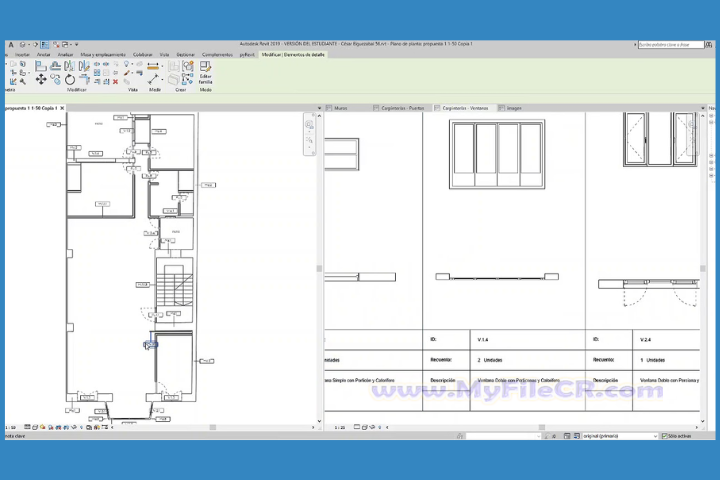Viewport: 720px width, 480px height.
Task: Click the binoculars search icon
Action: click(x=709, y=45)
